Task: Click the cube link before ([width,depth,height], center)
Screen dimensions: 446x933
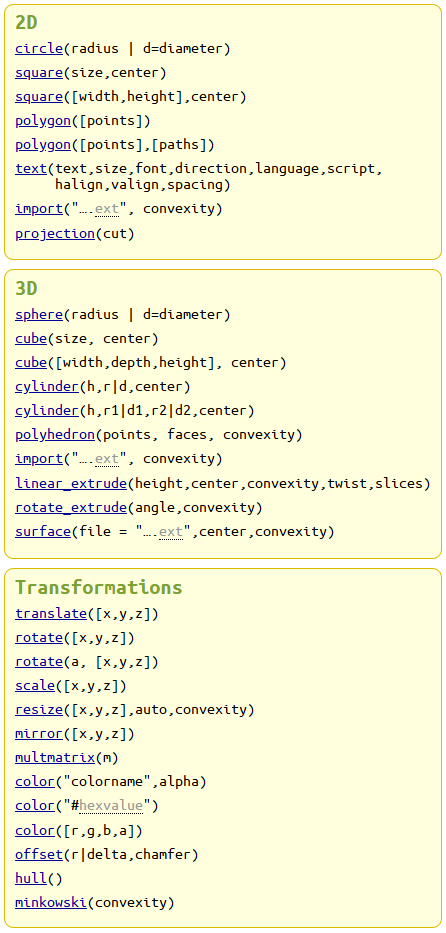Action: (31, 362)
